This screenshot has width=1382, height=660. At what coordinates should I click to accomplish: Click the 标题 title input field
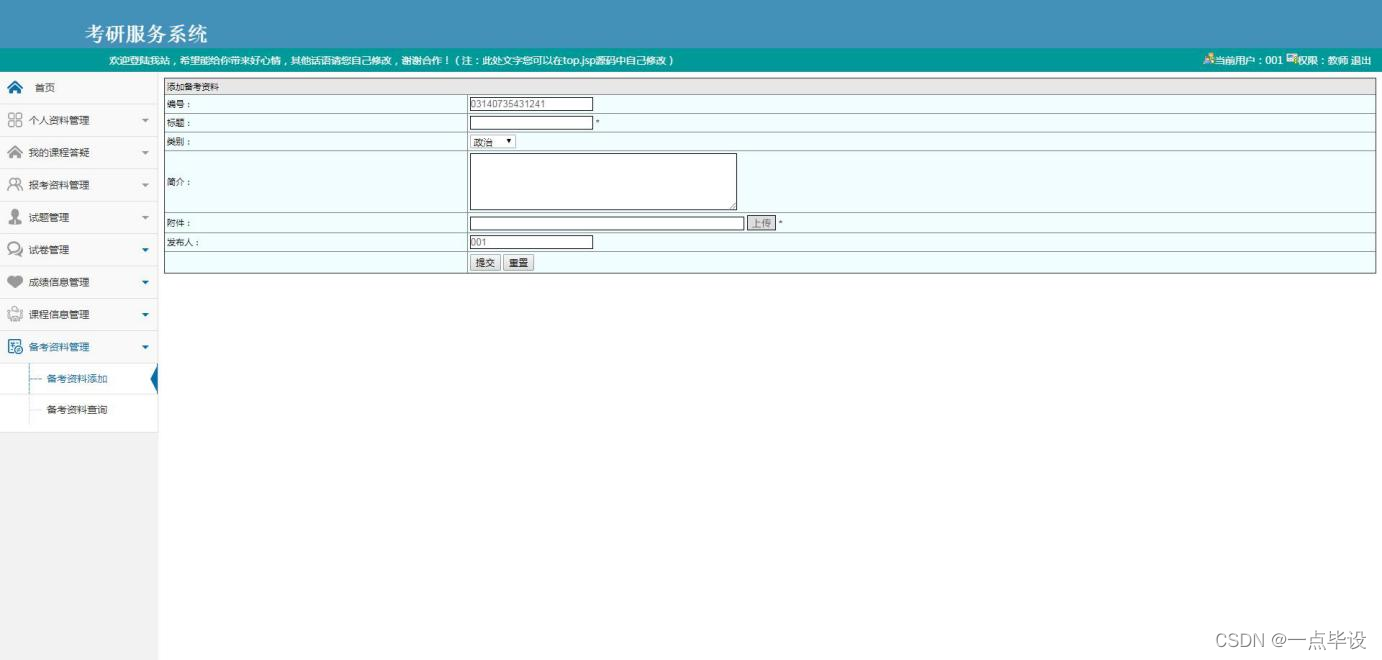[x=531, y=123]
